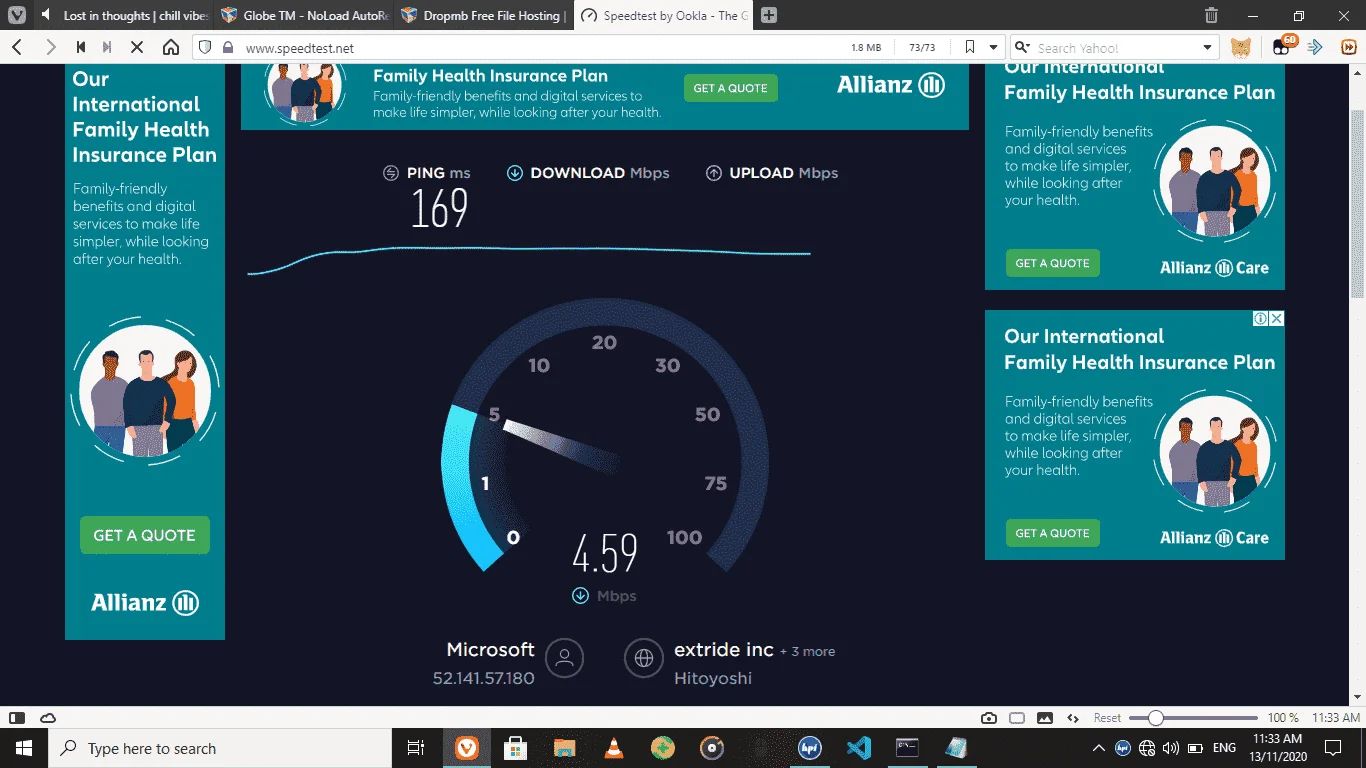Stop loading the page
The image size is (1366, 768).
point(137,47)
